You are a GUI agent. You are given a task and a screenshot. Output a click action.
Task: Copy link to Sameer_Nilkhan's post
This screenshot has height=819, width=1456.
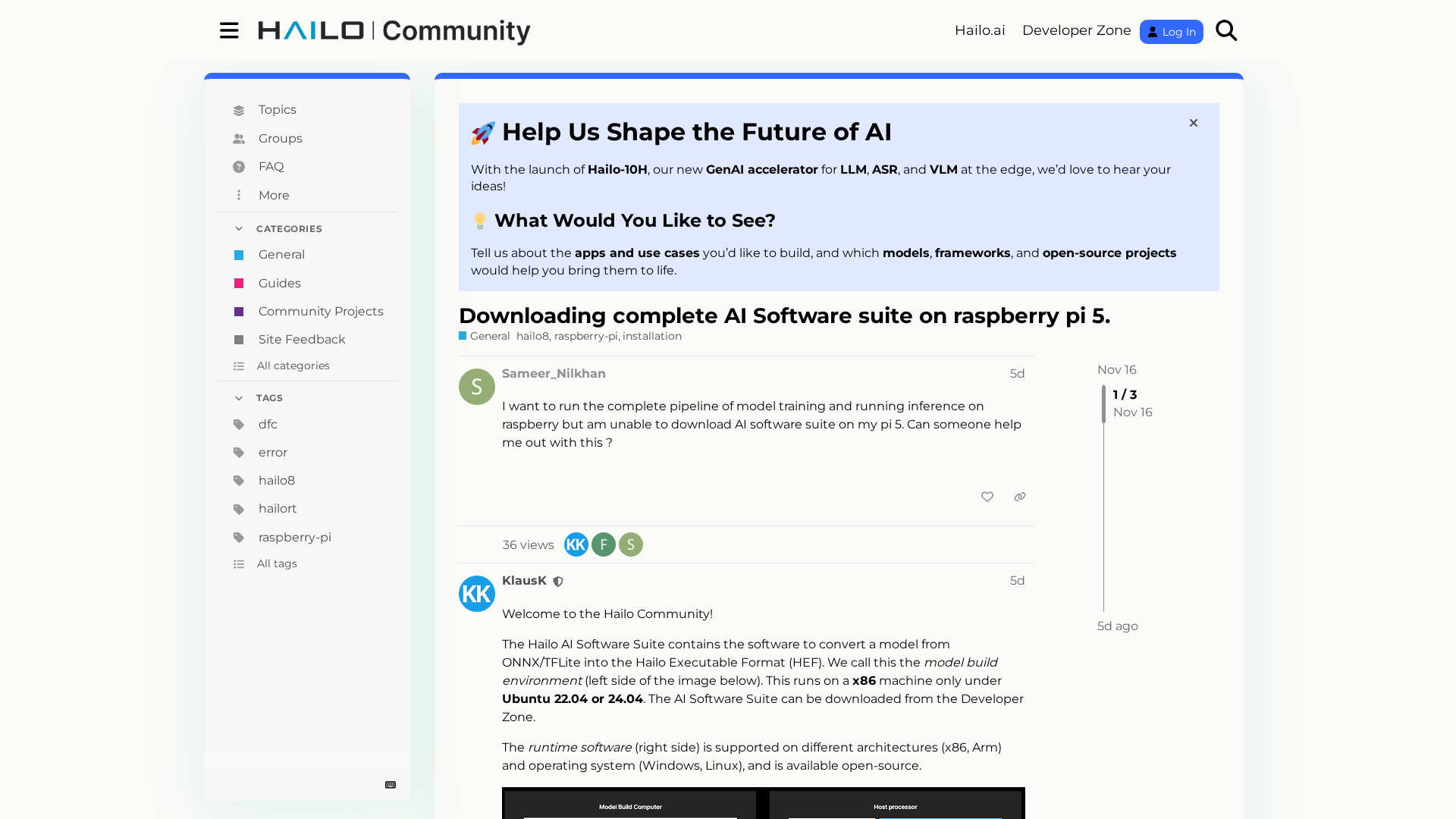click(x=1019, y=497)
